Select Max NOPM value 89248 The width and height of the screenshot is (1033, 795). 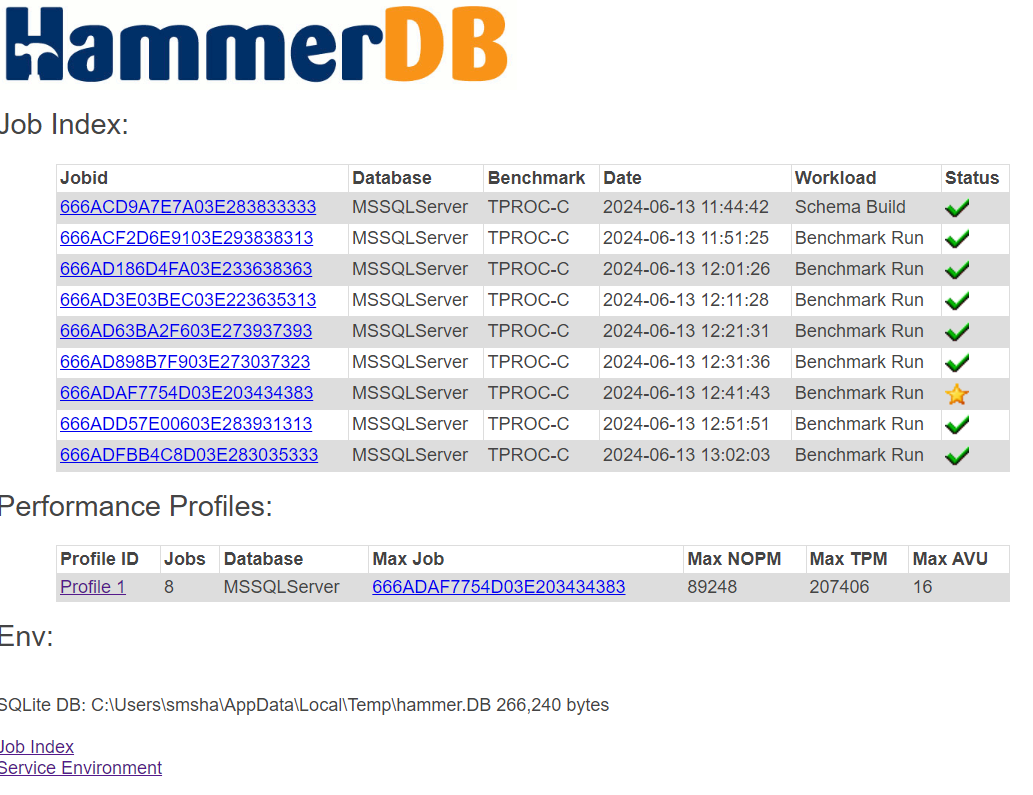(712, 586)
